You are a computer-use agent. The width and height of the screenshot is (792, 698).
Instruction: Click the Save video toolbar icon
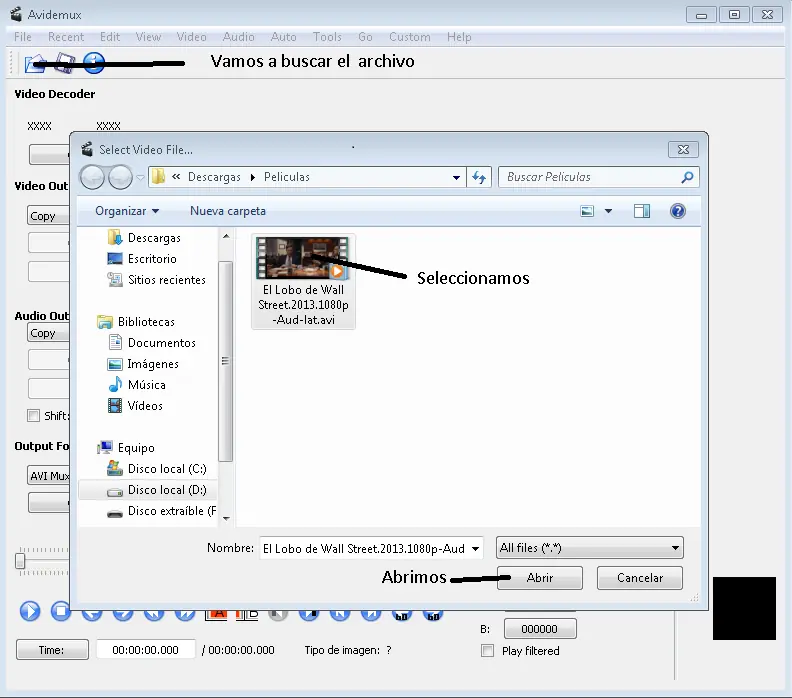point(65,63)
